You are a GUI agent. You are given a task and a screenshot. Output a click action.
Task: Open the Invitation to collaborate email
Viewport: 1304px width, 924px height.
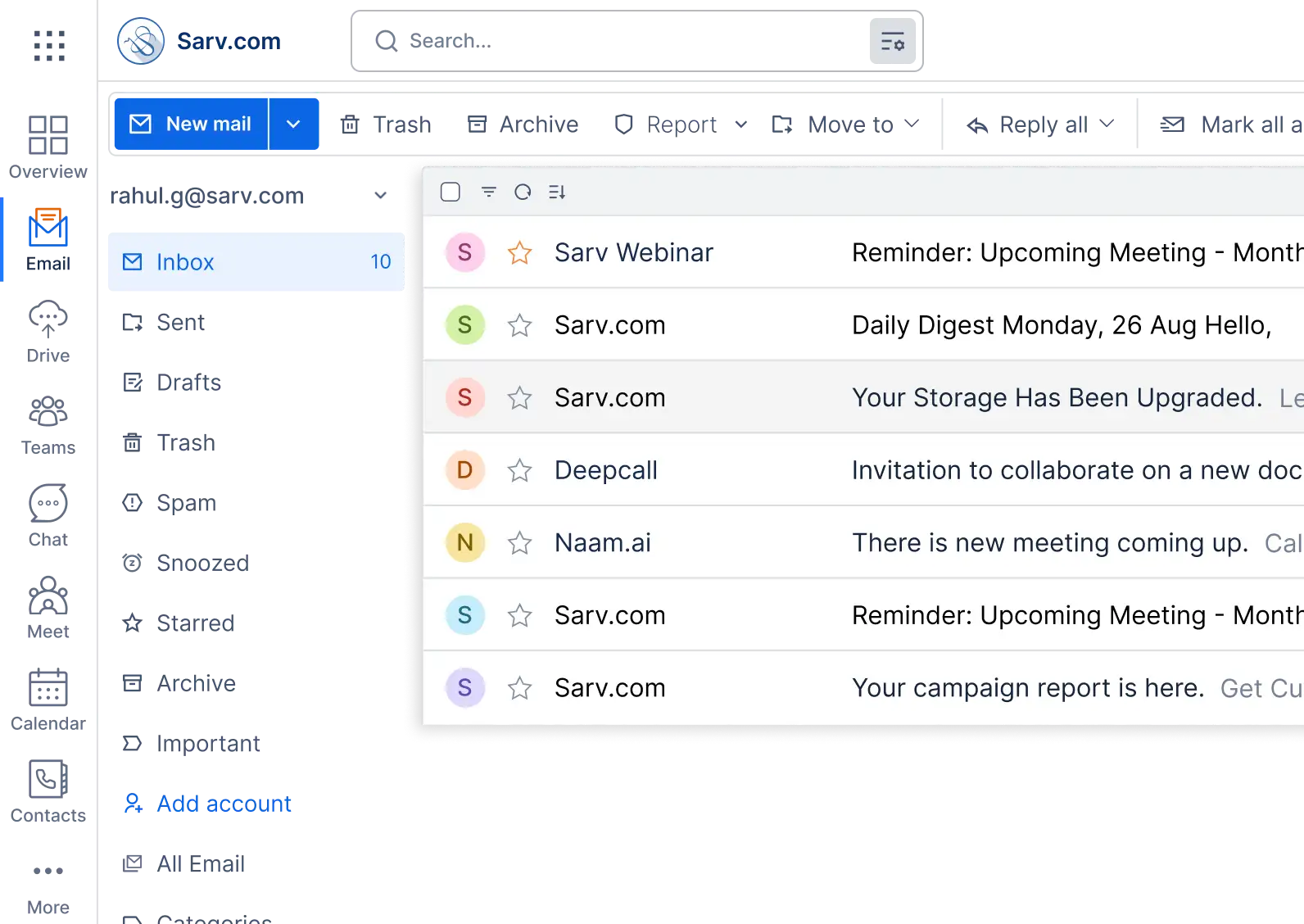(x=863, y=470)
